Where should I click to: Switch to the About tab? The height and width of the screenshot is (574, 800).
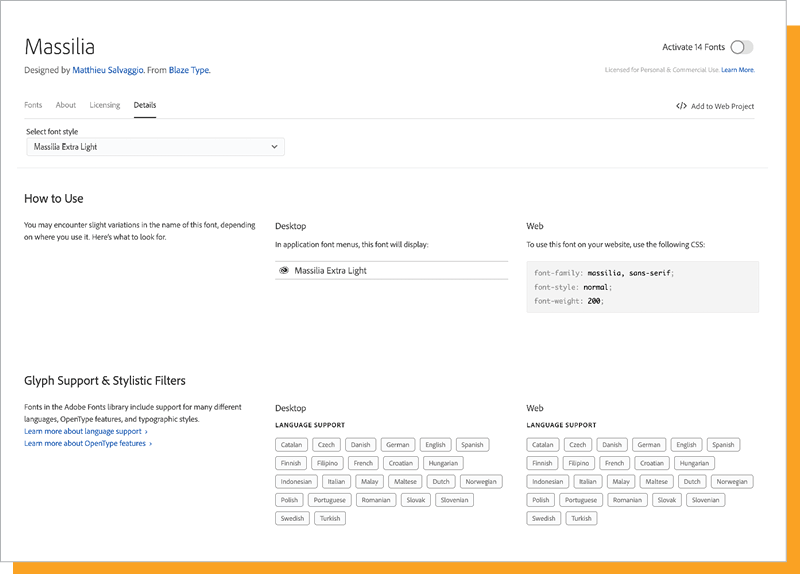coord(66,105)
